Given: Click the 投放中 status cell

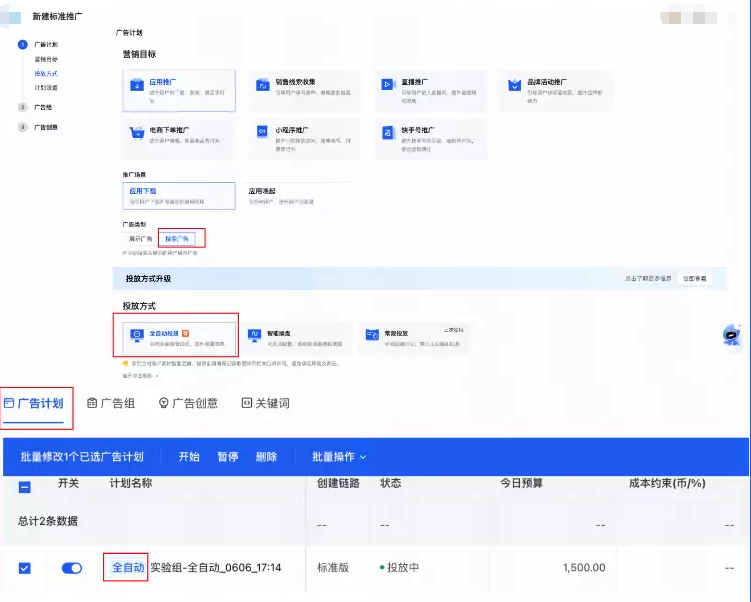Looking at the screenshot, I should 399,568.
